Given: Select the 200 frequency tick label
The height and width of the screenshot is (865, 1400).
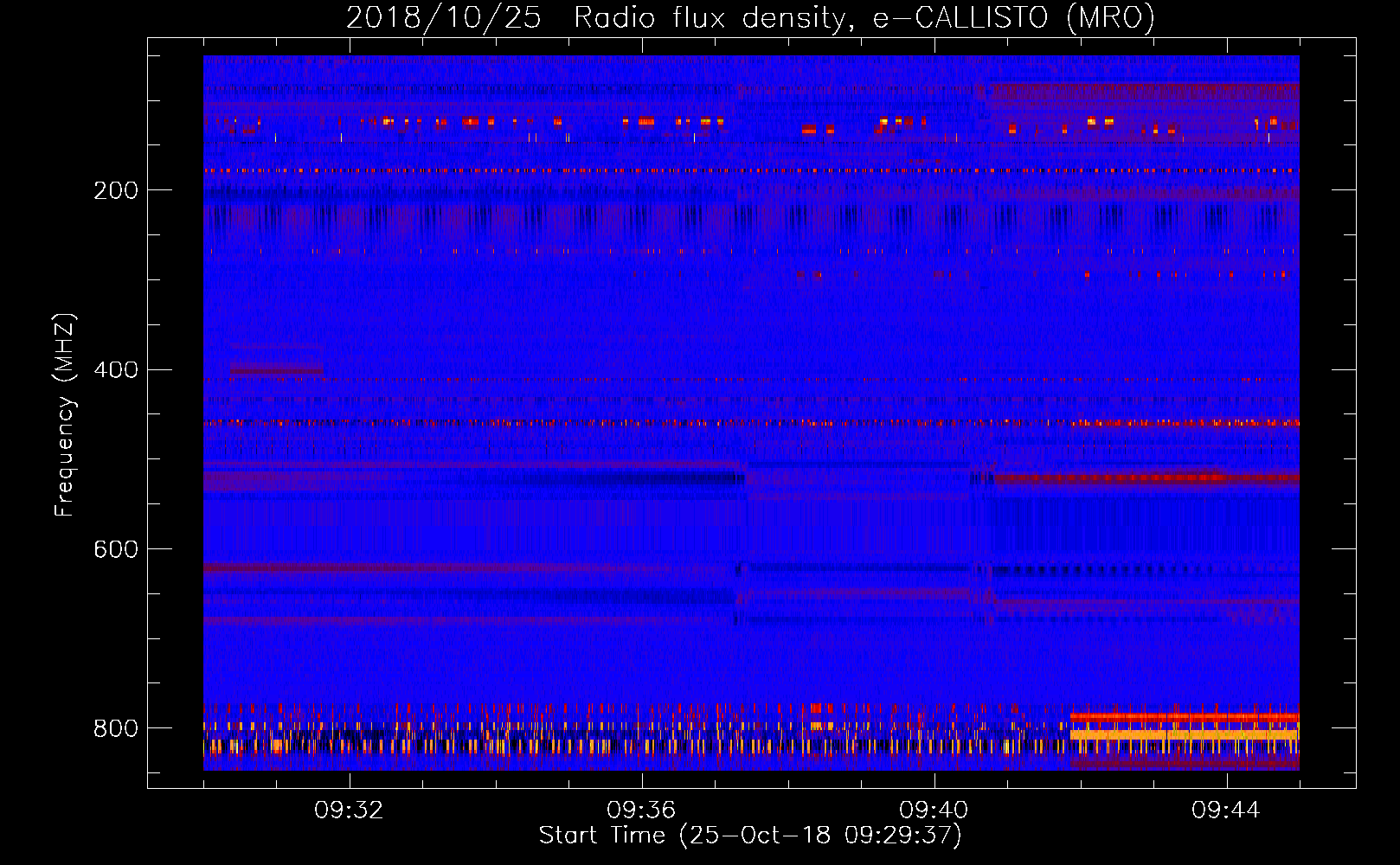Looking at the screenshot, I should coord(116,190).
